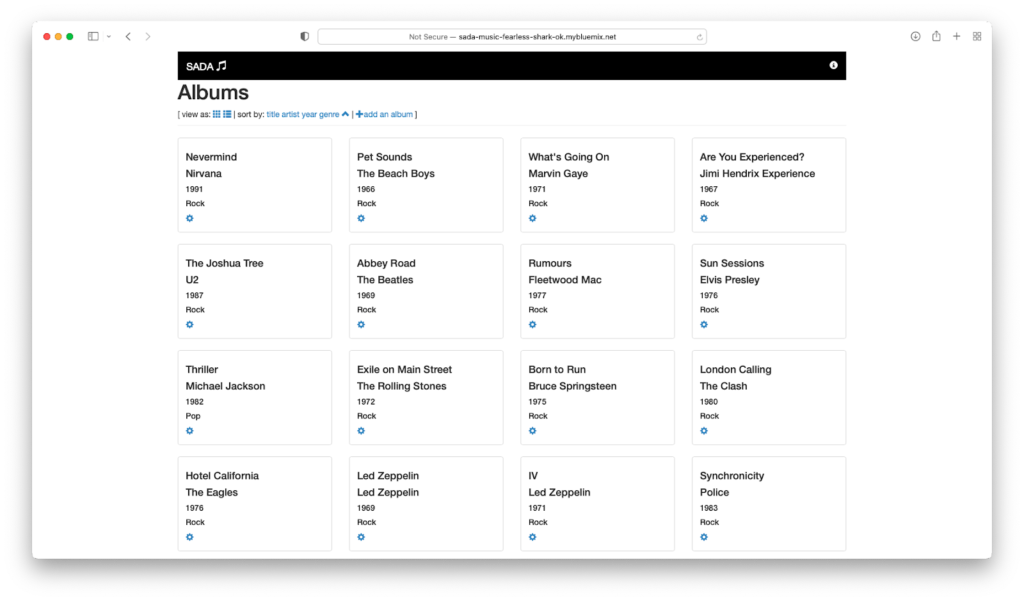
Task: Switch albums to grid view
Action: pos(216,114)
